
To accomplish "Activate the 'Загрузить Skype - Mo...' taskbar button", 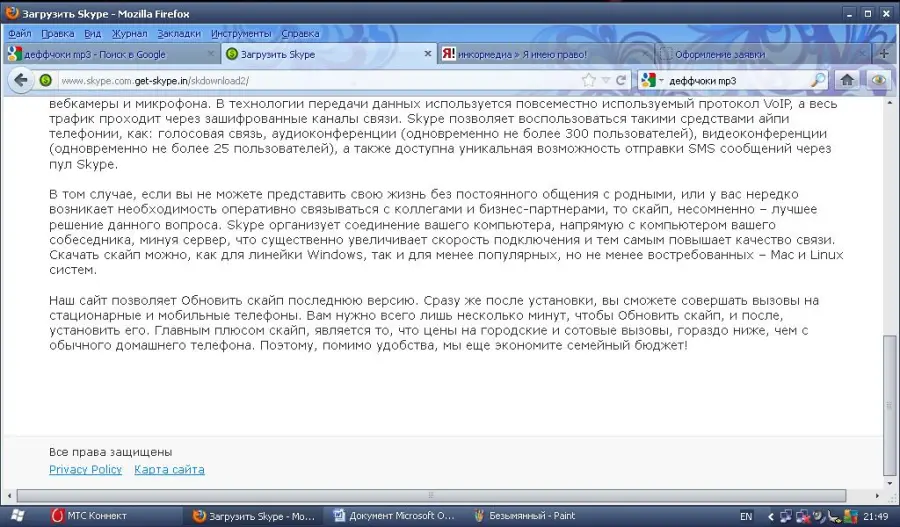I will (254, 516).
